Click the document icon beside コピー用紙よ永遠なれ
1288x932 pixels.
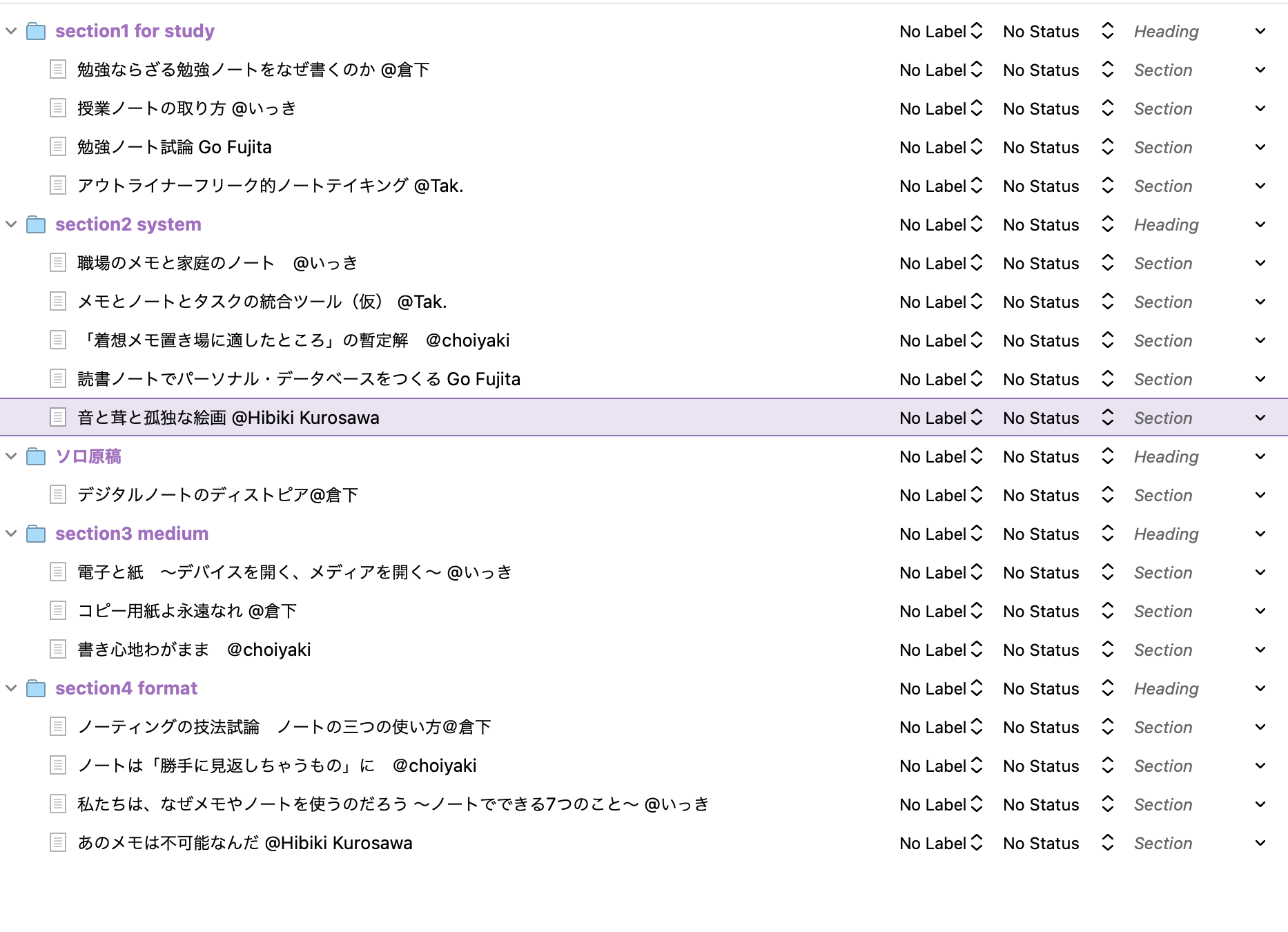tap(58, 610)
